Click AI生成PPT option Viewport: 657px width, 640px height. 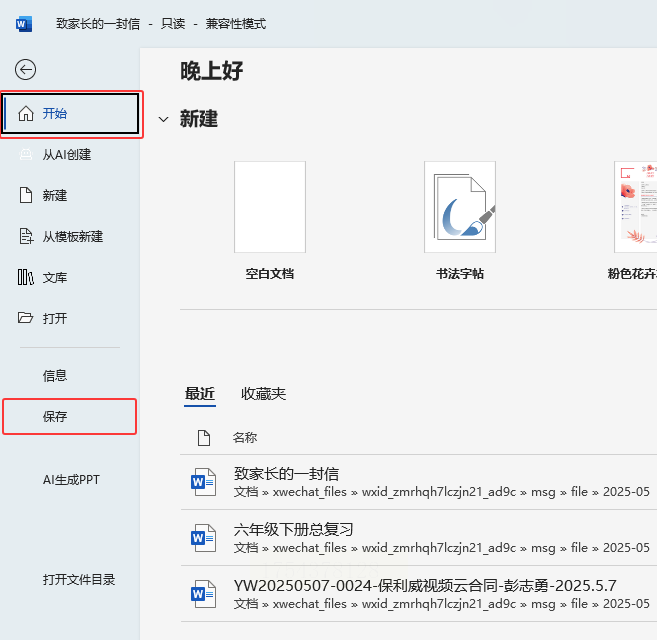71,480
